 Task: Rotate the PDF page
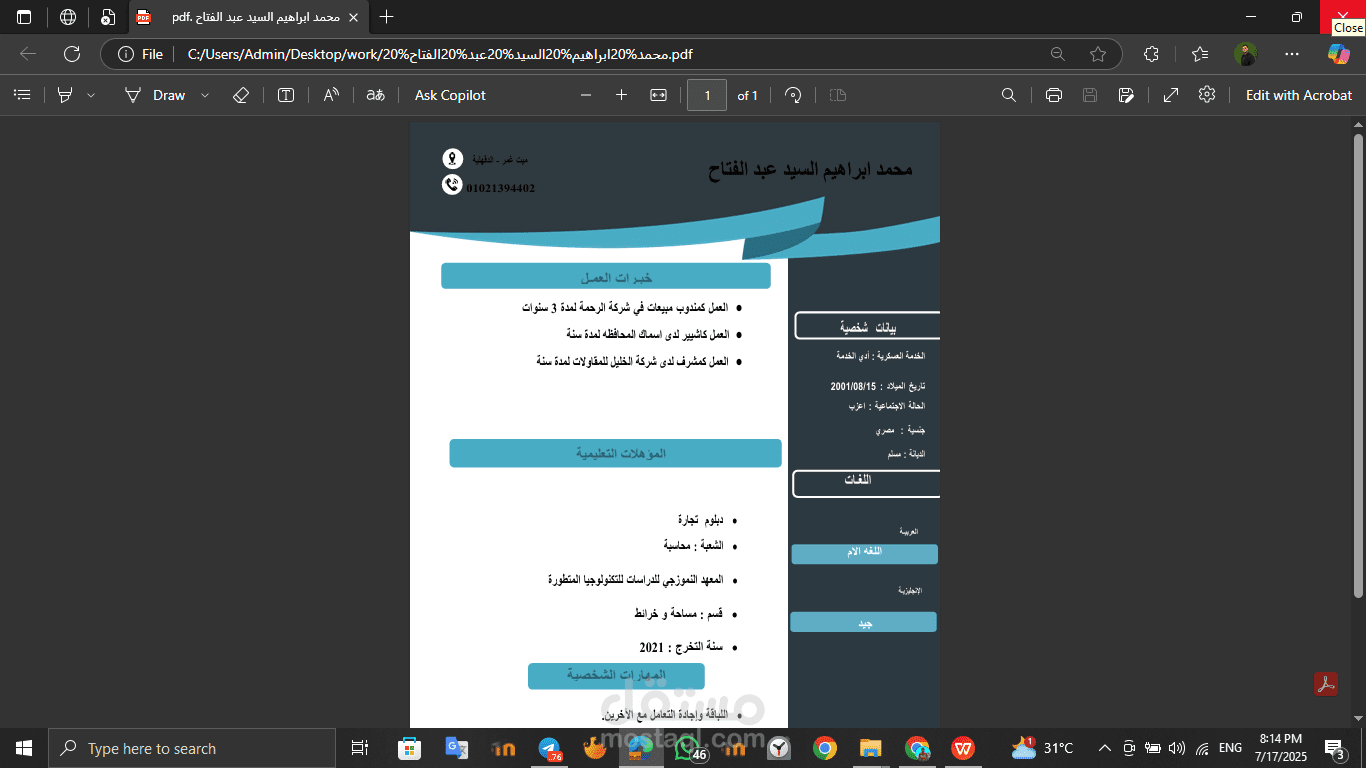[793, 95]
